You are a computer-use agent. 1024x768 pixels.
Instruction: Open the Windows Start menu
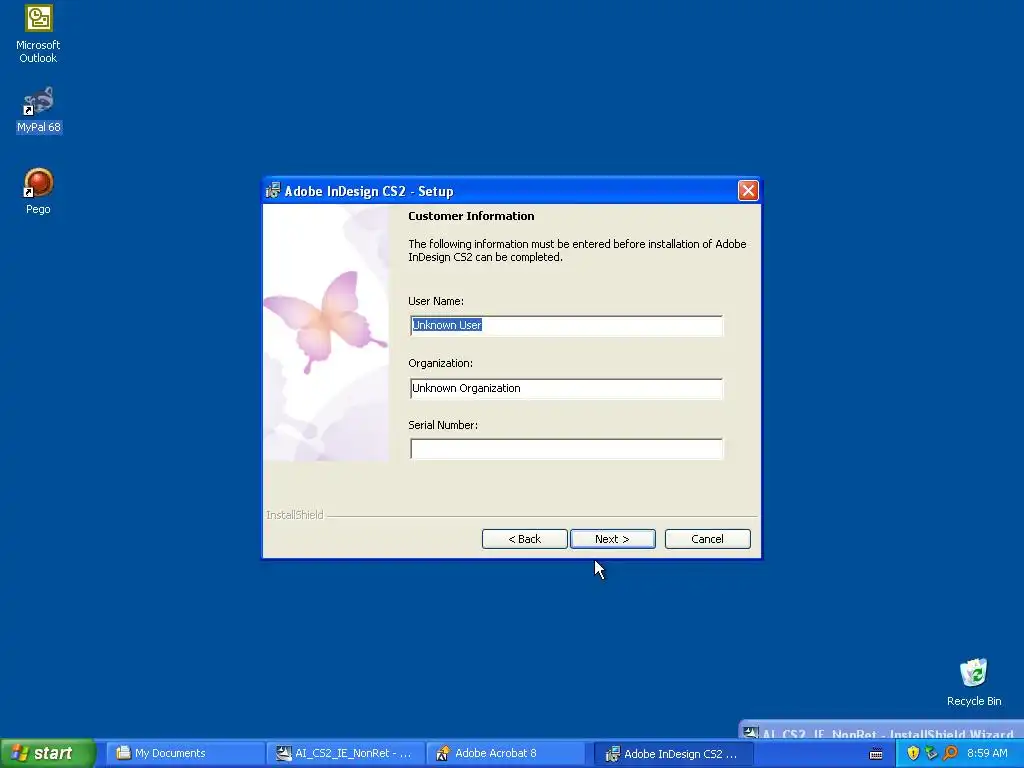[48, 753]
